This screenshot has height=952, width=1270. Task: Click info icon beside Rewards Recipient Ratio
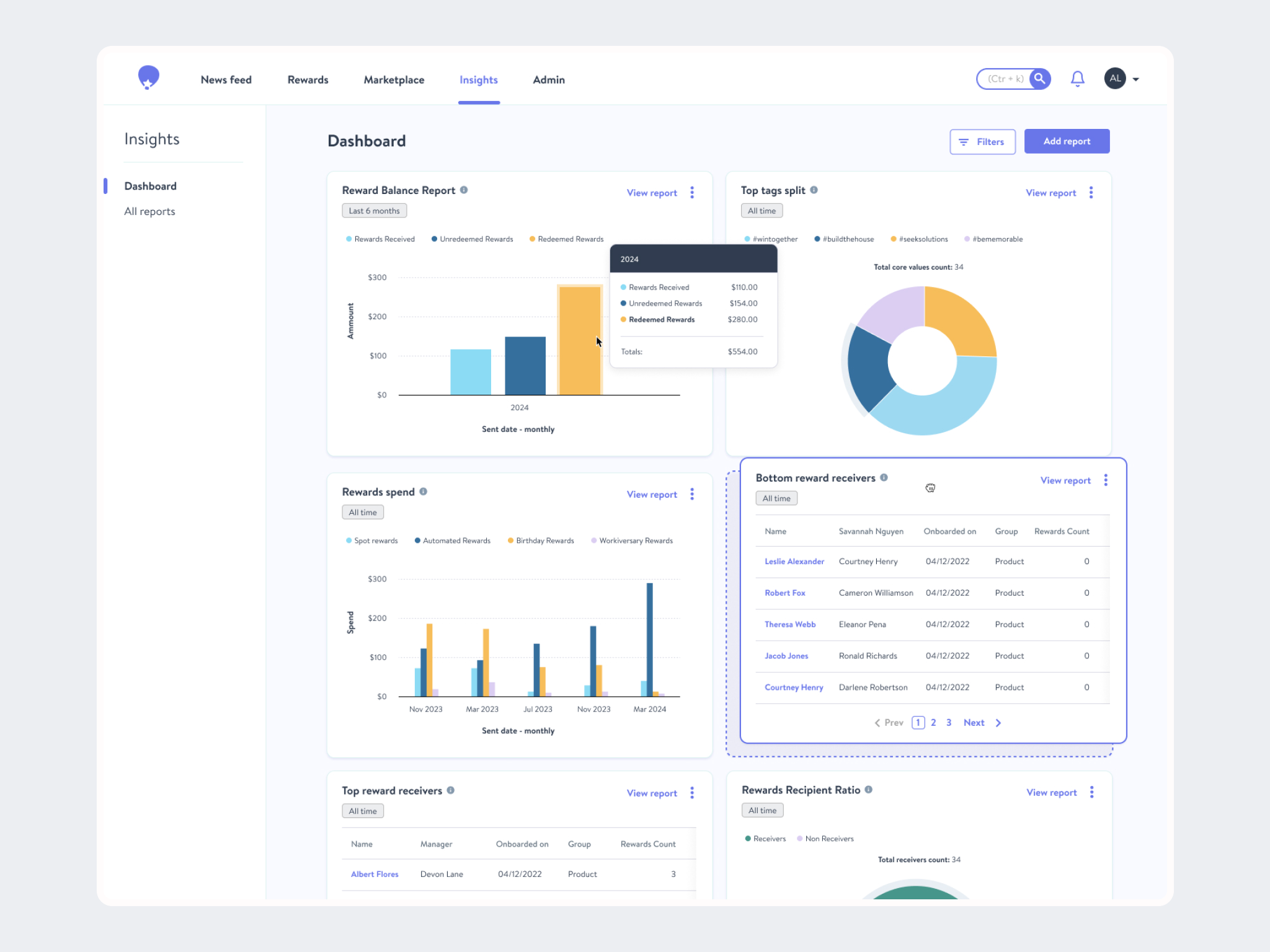[x=869, y=790]
